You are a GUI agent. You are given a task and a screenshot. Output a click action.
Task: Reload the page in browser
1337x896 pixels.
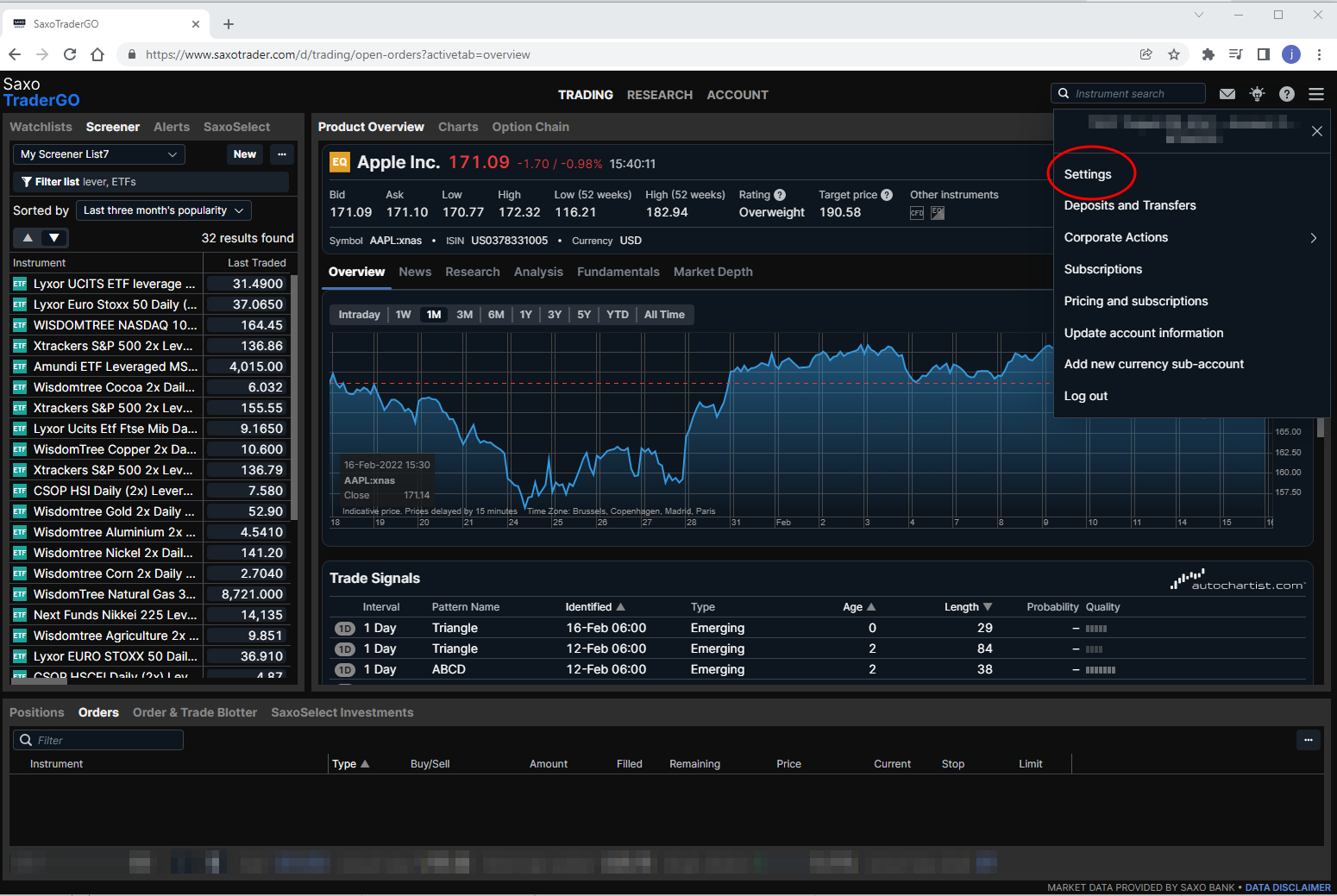[x=70, y=54]
